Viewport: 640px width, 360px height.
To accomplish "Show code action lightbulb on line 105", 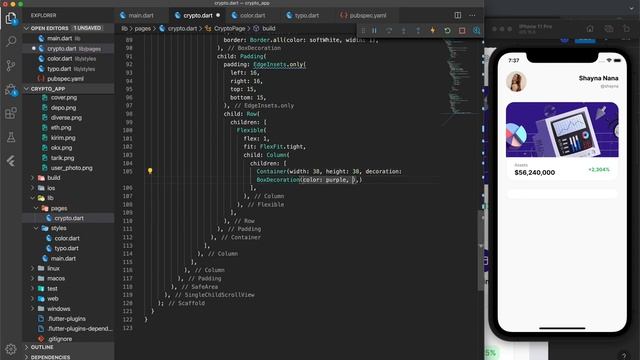I will tap(150, 171).
